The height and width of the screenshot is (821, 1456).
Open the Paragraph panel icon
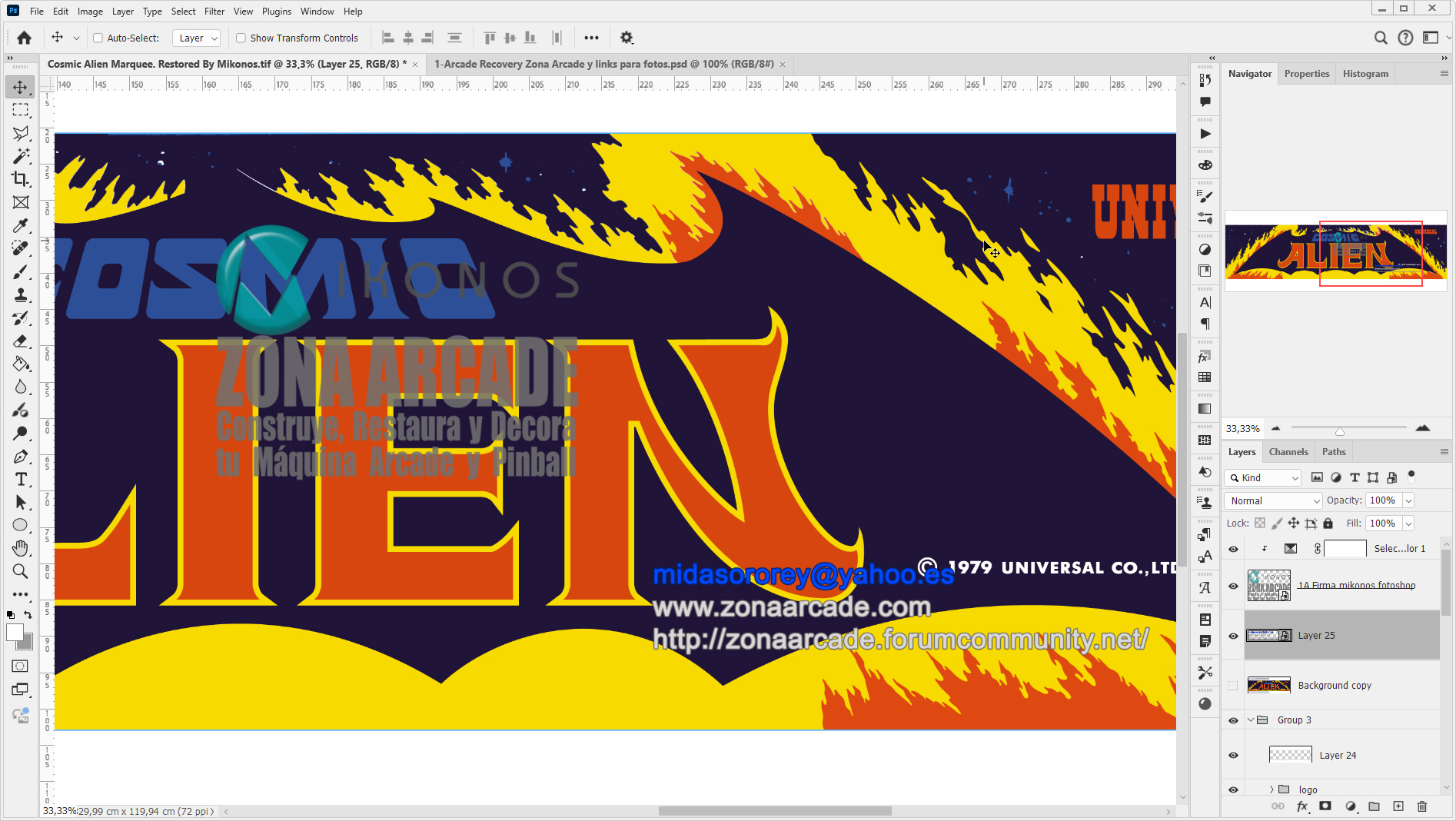1205,324
